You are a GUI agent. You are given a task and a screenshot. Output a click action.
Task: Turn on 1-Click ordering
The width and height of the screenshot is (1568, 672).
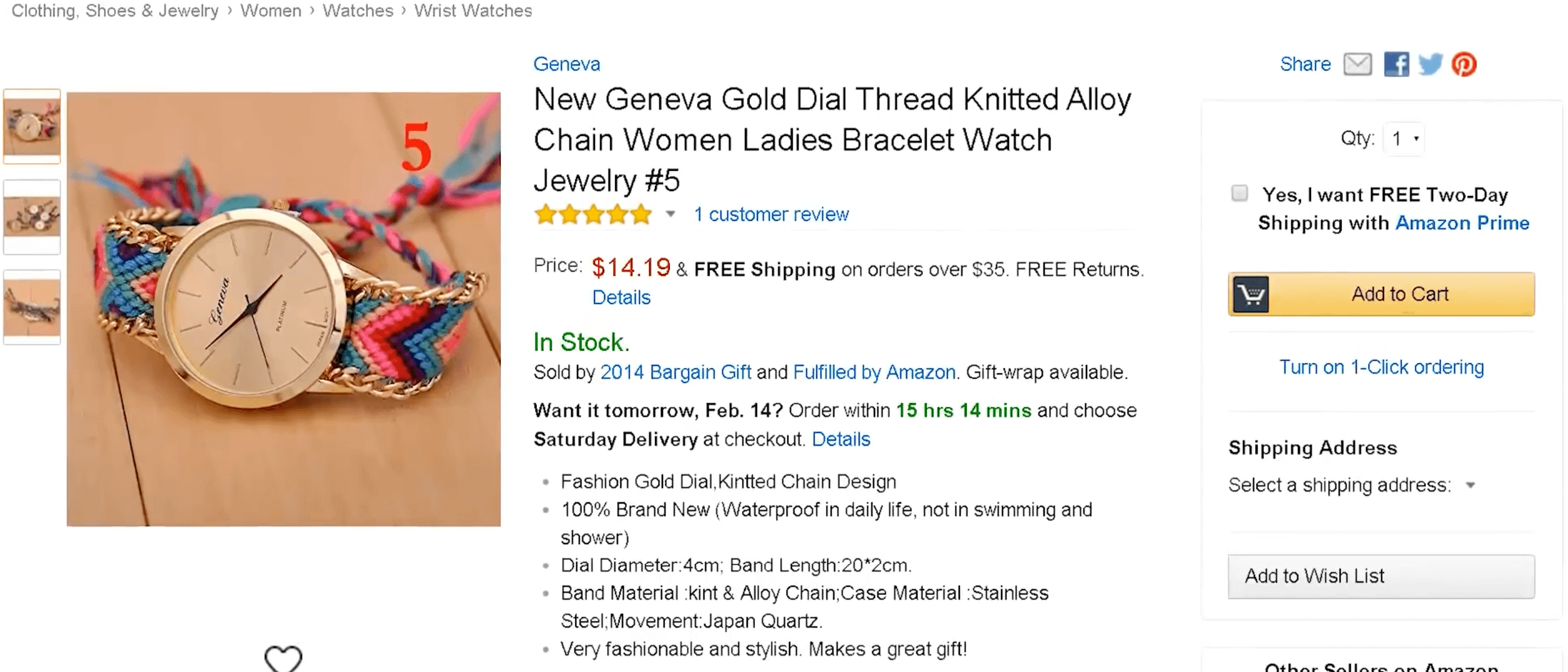1382,368
